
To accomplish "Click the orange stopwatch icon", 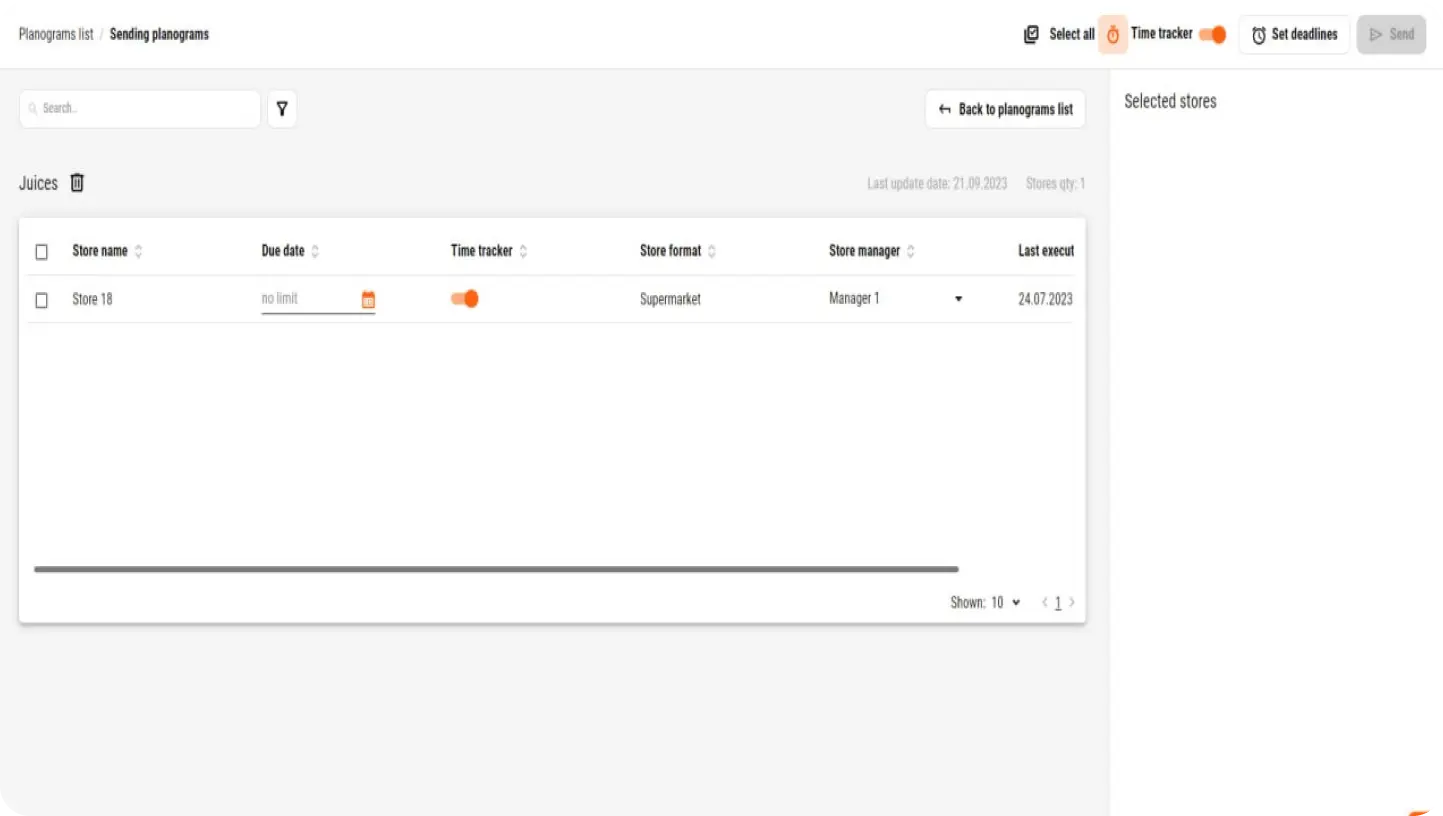I will 1112,34.
